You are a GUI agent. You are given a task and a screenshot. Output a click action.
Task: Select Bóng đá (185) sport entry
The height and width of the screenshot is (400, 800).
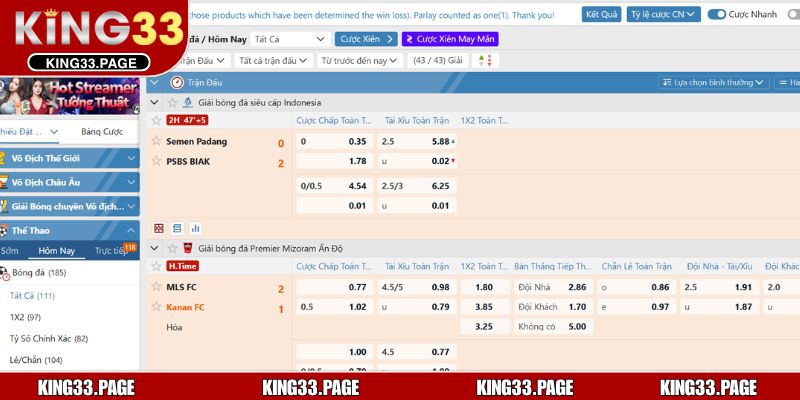(x=39, y=273)
